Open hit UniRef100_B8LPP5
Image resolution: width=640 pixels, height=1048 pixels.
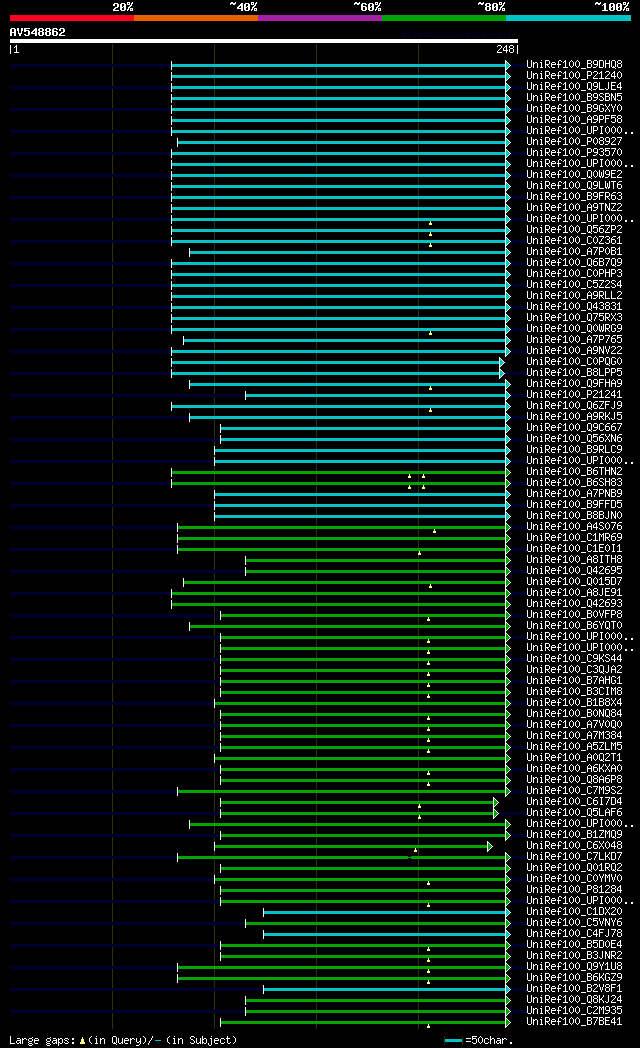click(574, 372)
